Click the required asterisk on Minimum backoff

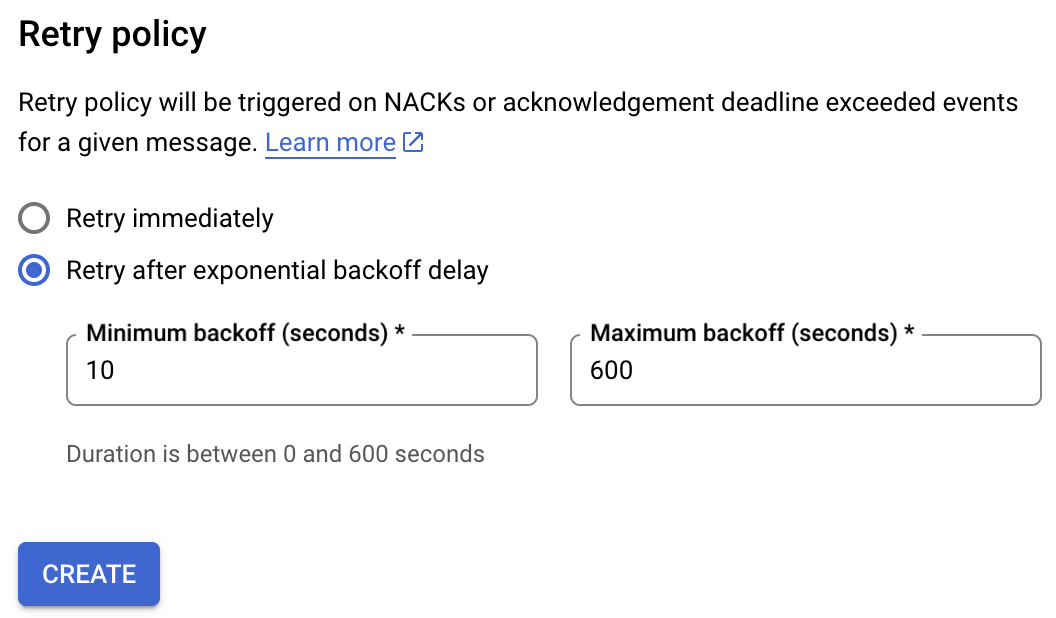click(x=399, y=330)
